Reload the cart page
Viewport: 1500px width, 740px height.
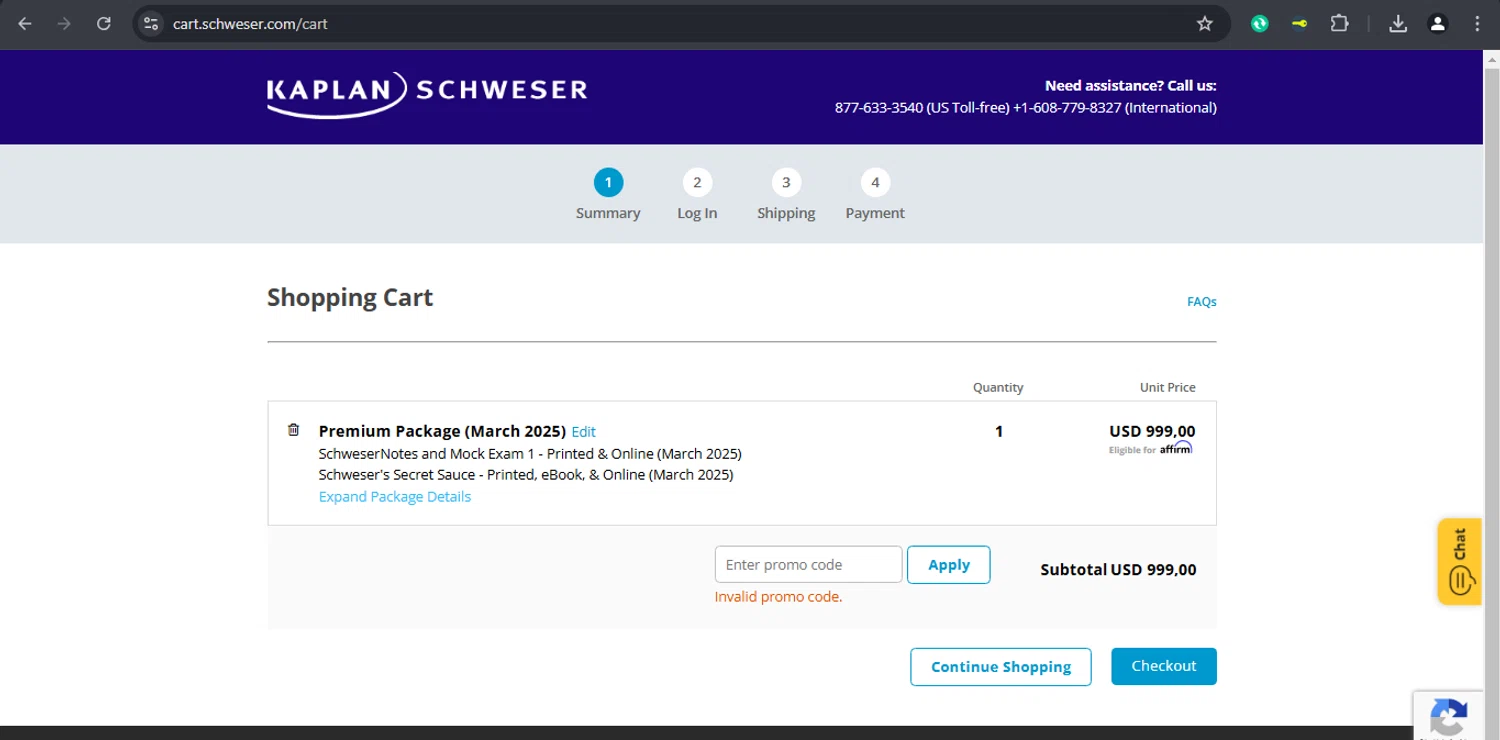[103, 24]
